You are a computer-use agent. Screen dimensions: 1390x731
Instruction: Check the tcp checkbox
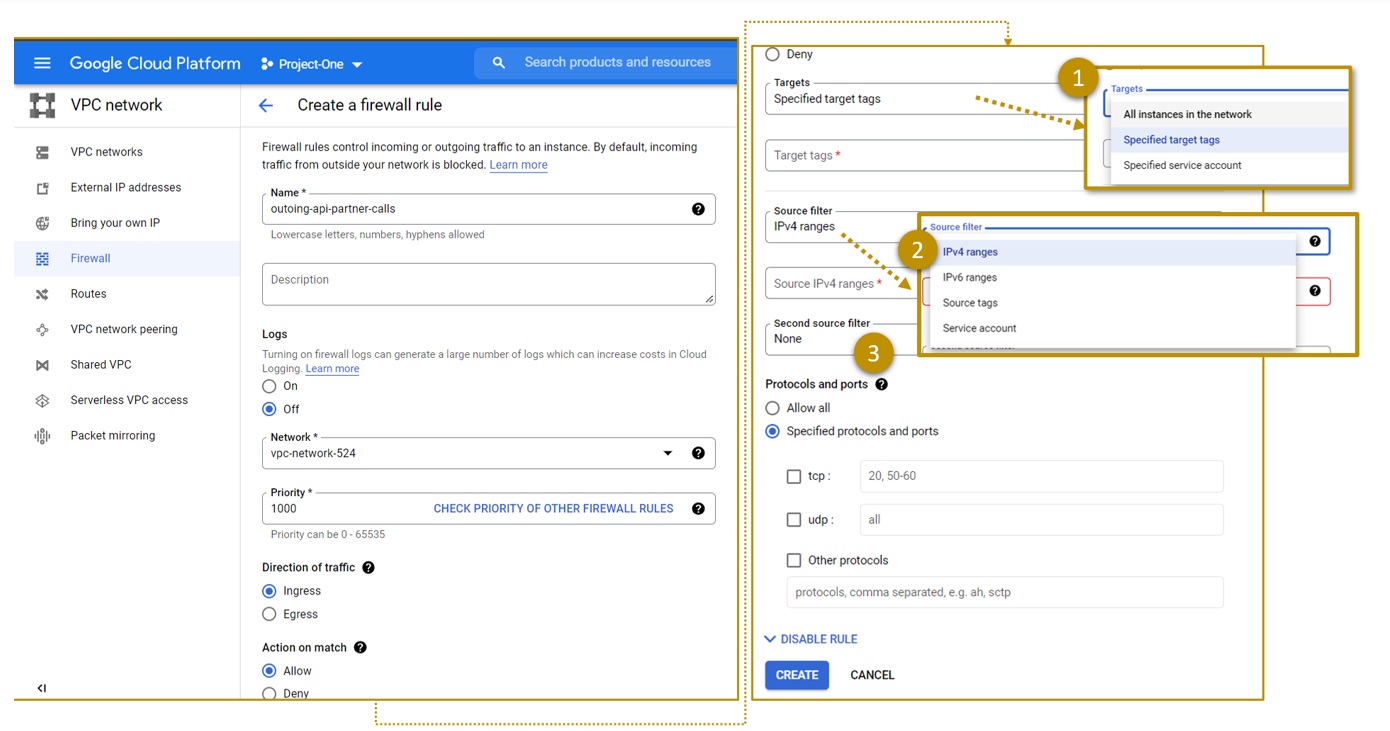click(794, 477)
